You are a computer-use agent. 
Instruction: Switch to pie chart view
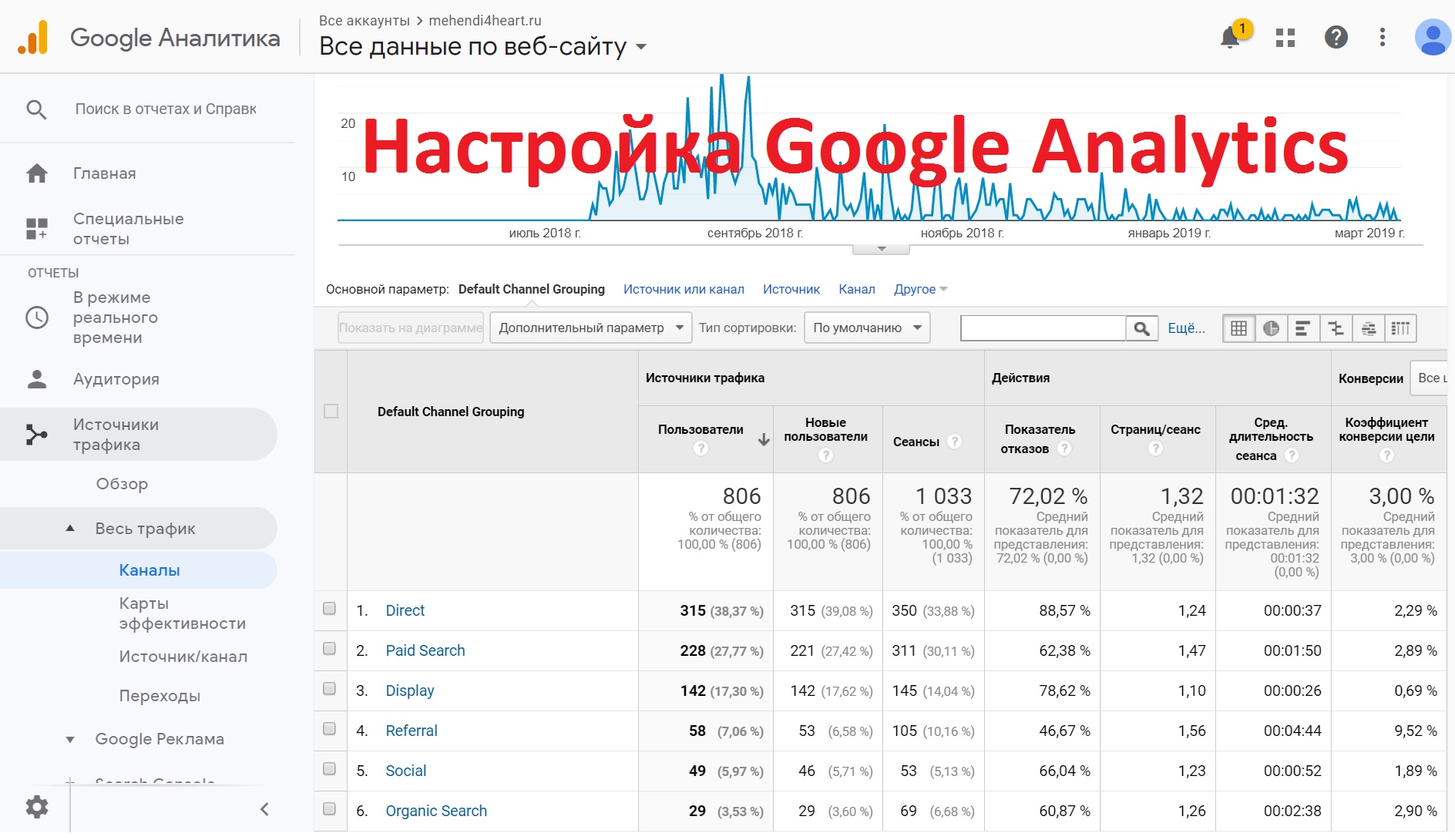click(x=1271, y=328)
